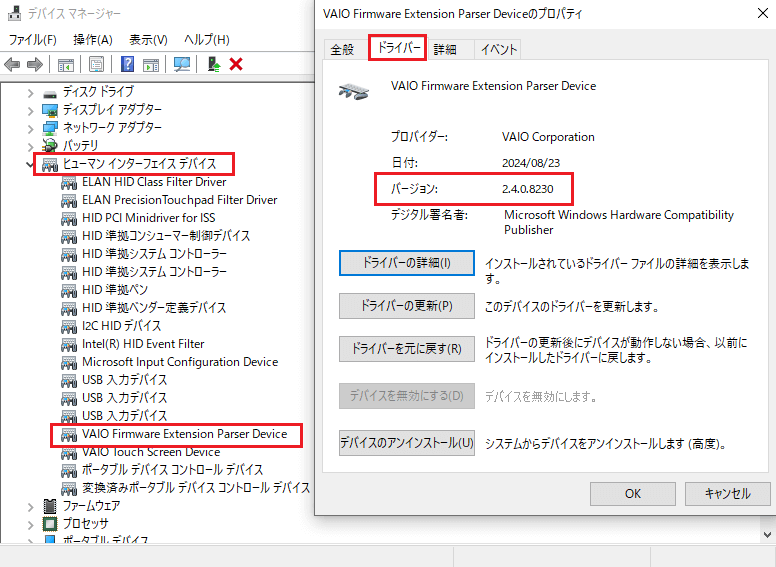Switch to the ドライバー tab
Screen dimensions: 776x567
click(398, 47)
